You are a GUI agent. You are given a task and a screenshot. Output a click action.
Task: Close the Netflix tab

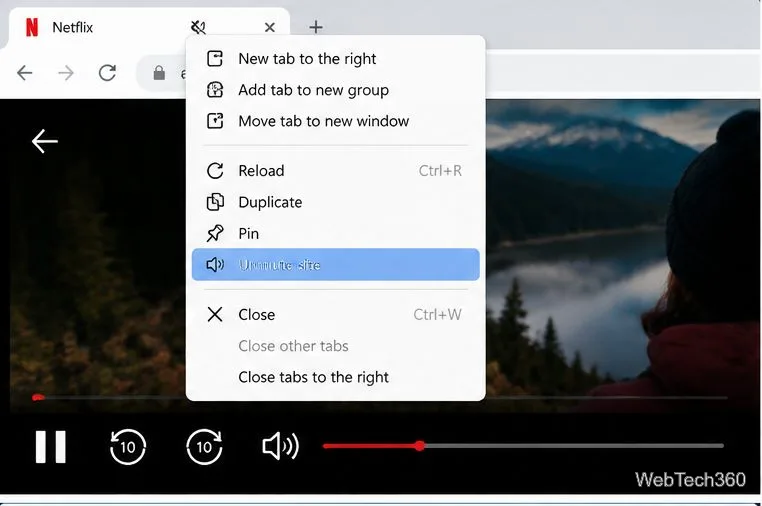coord(270,28)
